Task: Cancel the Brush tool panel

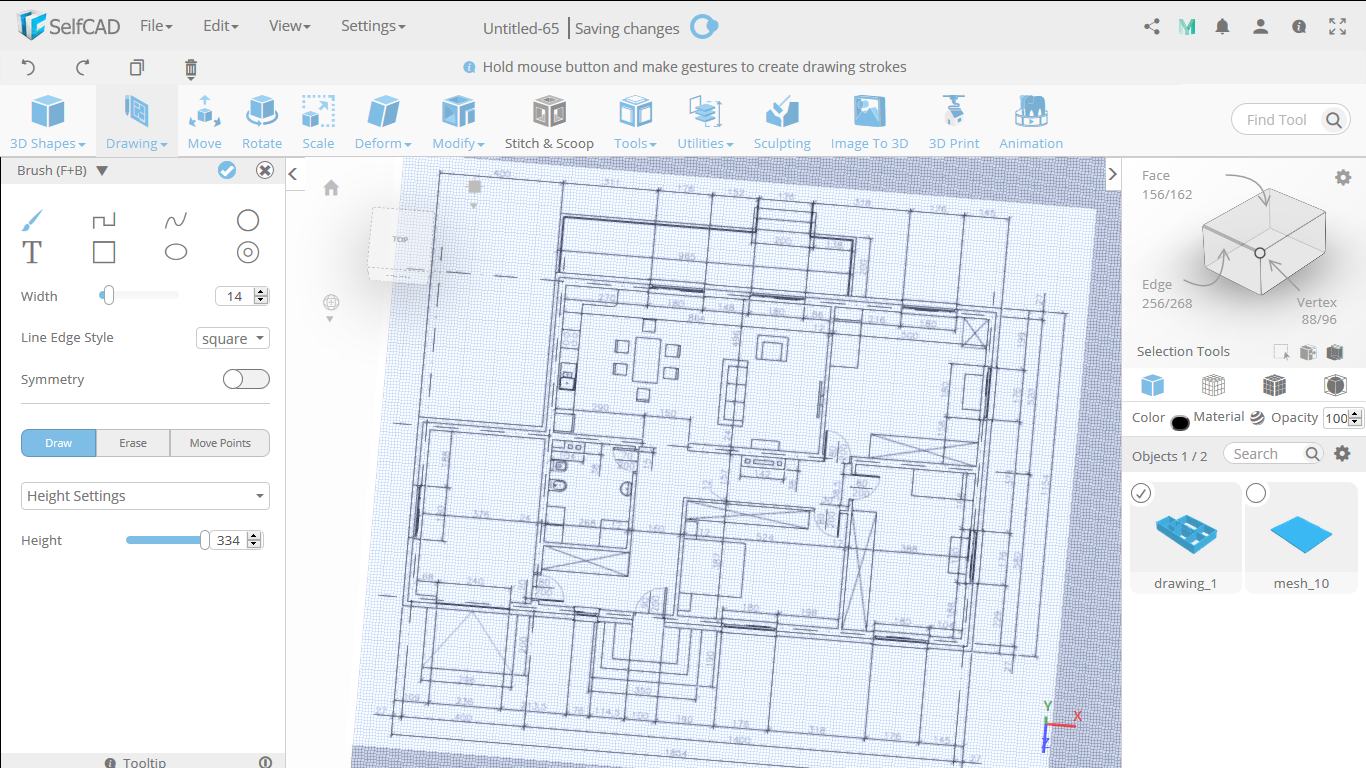Action: (265, 170)
